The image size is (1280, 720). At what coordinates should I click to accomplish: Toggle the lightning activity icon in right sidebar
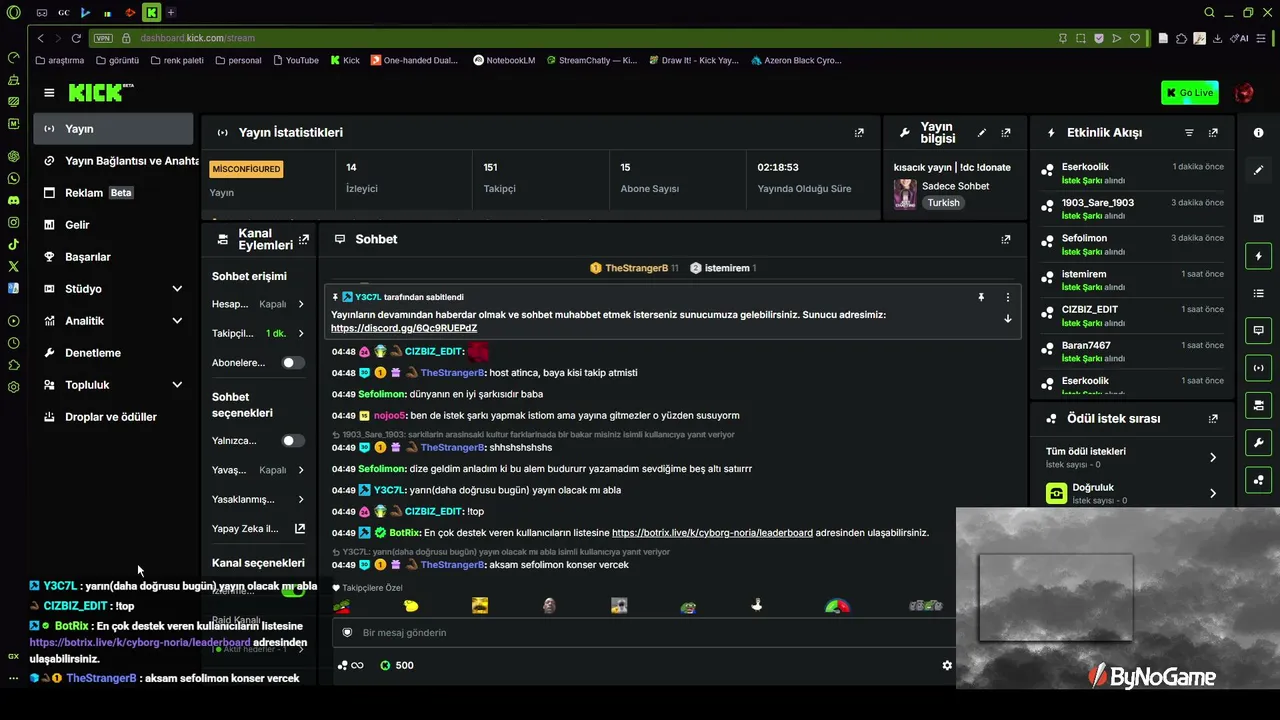[1258, 257]
